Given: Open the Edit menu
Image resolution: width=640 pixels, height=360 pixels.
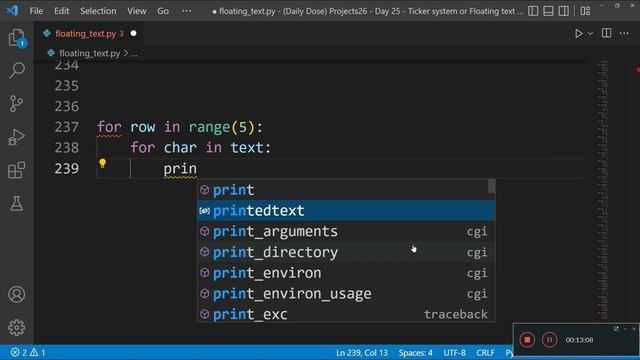Looking at the screenshot, I should (x=62, y=11).
